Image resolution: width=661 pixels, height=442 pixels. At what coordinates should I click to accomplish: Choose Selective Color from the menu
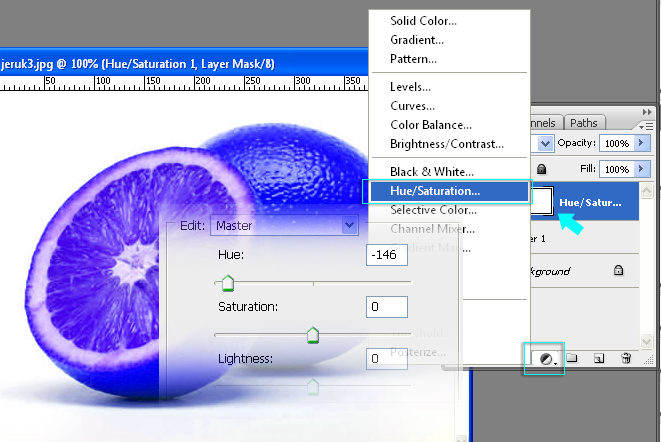click(x=433, y=210)
